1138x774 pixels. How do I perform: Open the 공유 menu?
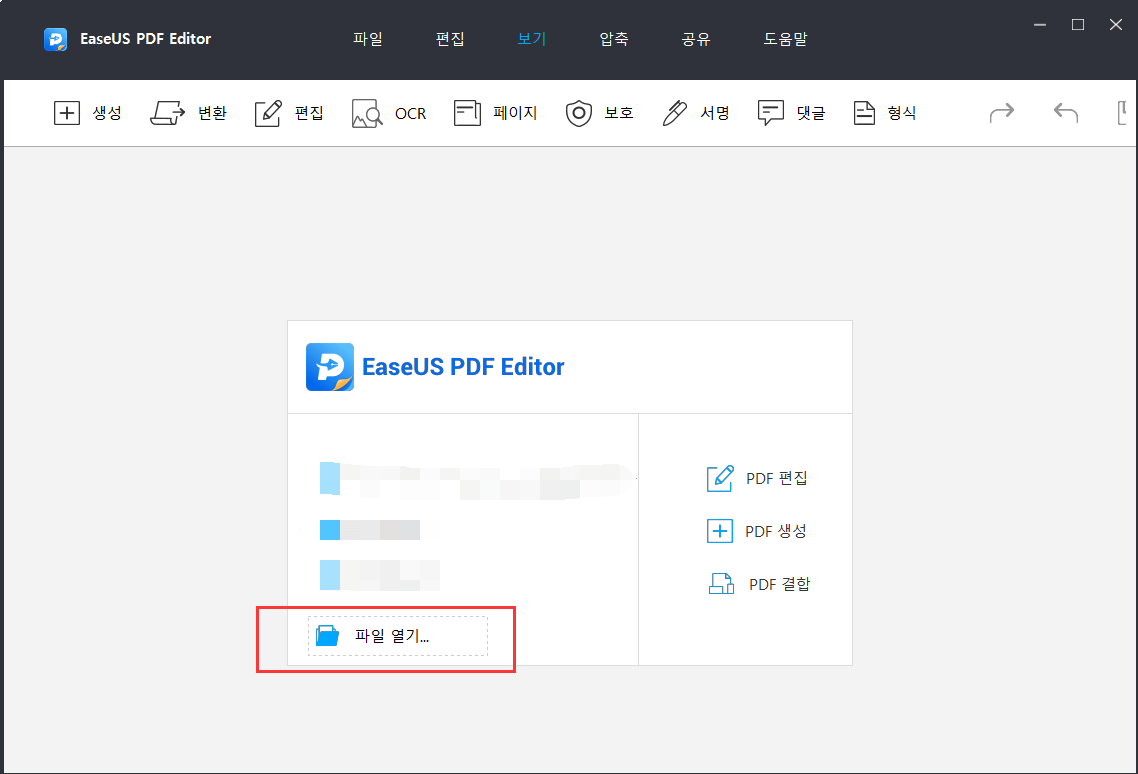point(696,39)
